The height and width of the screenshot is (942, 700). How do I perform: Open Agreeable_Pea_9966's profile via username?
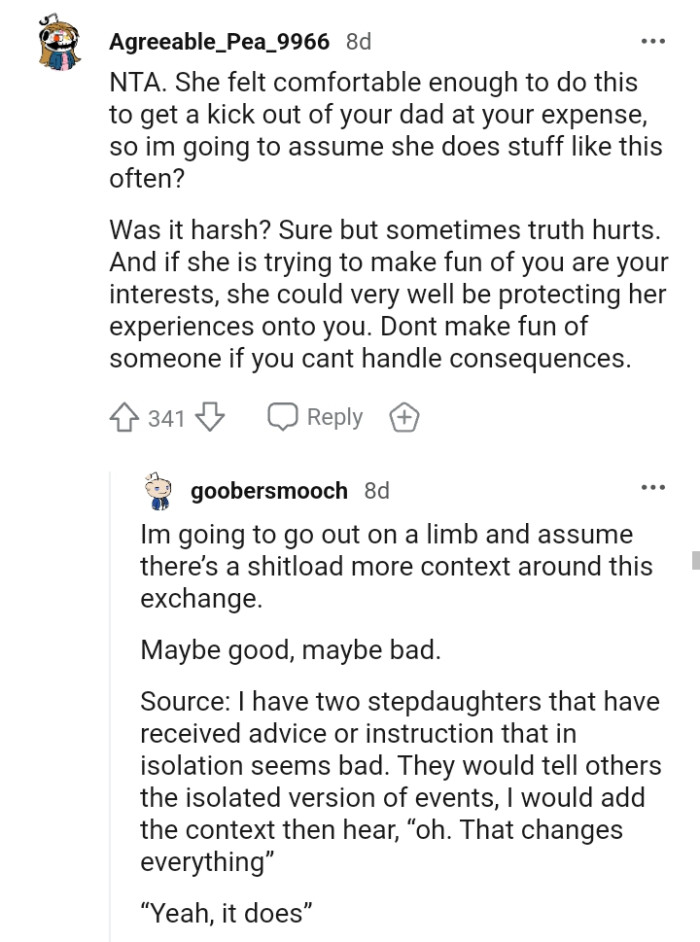(x=221, y=41)
